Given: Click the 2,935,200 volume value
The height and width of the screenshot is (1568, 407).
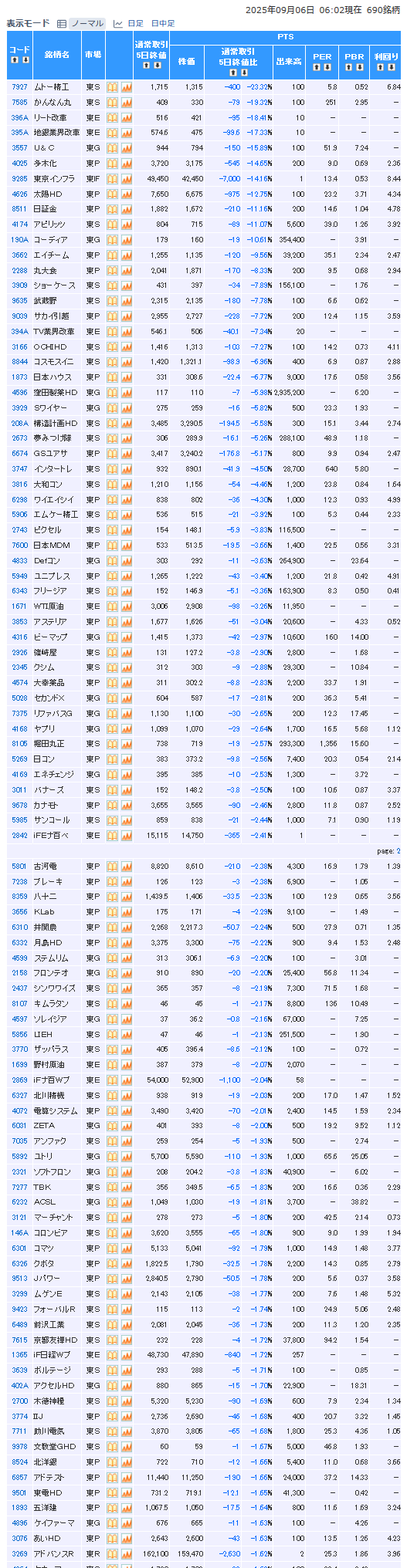Looking at the screenshot, I should (289, 393).
